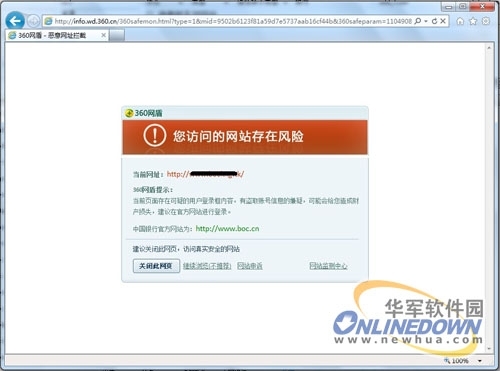Viewport: 500px width, 371px height.
Task: Click the scrollbar down arrow
Action: 489,349
